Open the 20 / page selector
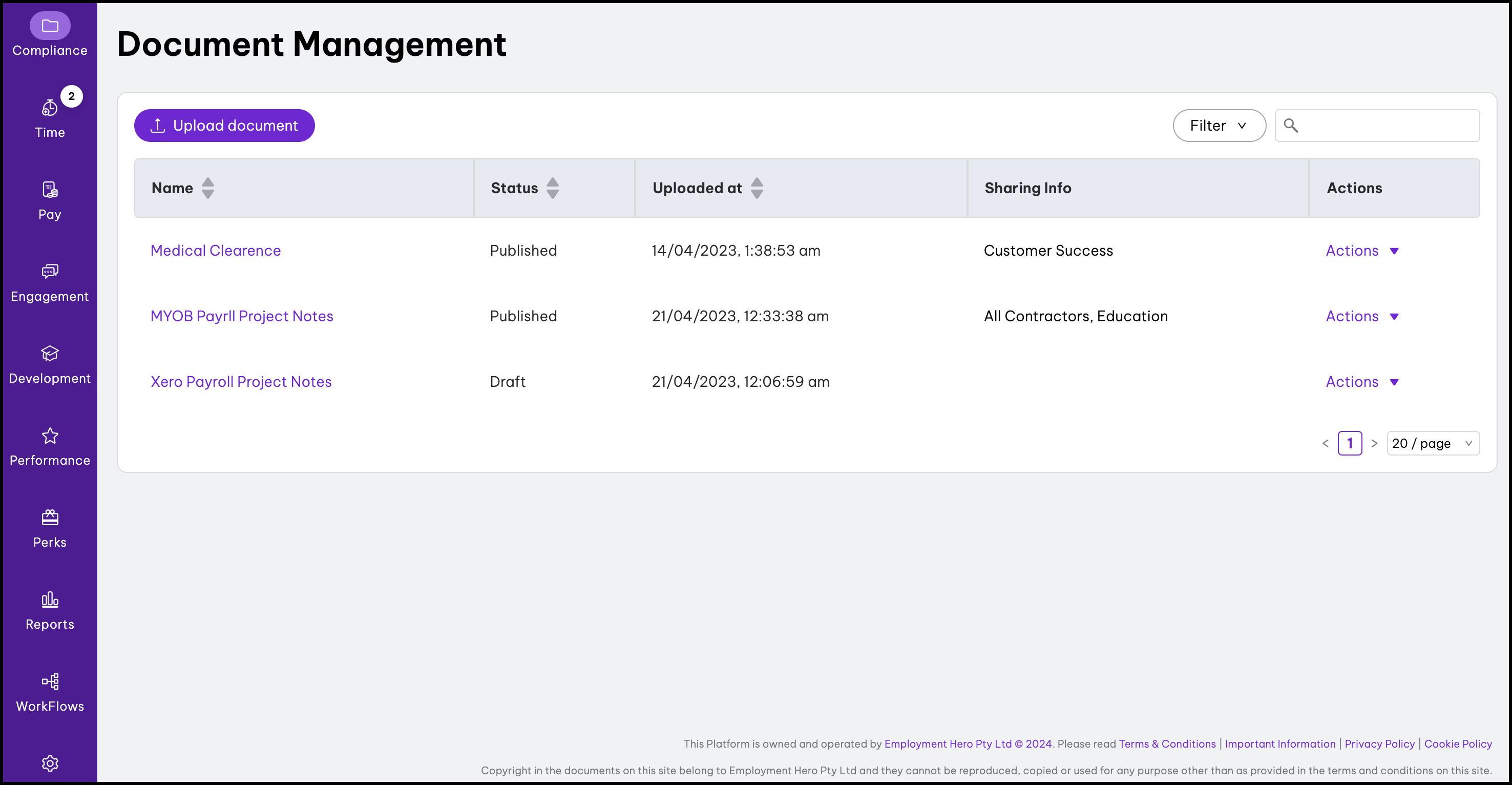 1433,443
